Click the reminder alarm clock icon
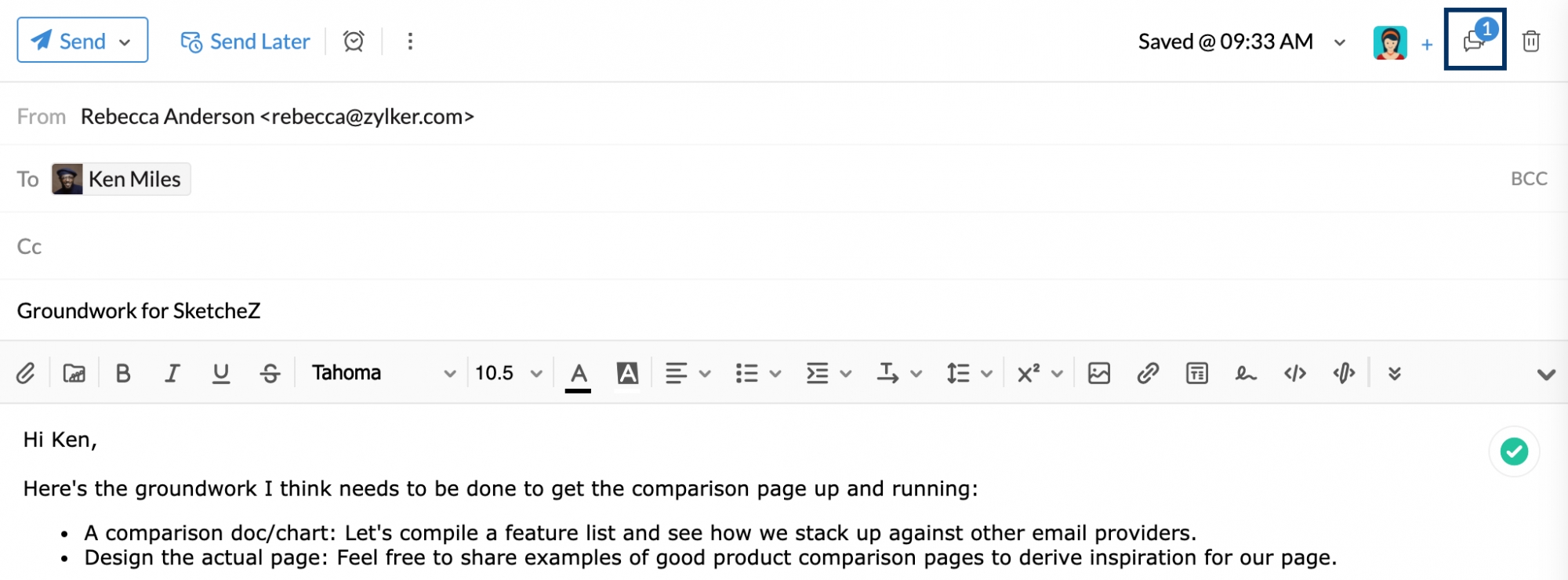 [x=354, y=41]
